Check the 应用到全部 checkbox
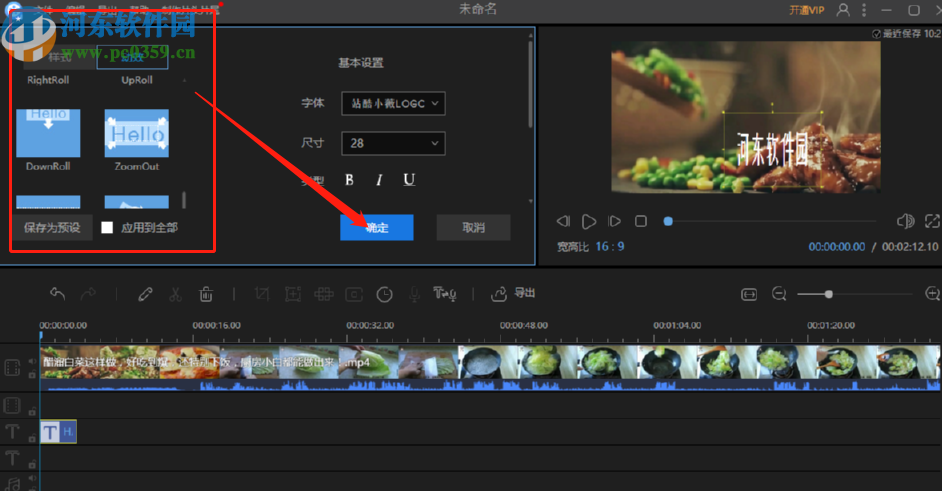942x491 pixels. pyautogui.click(x=107, y=227)
